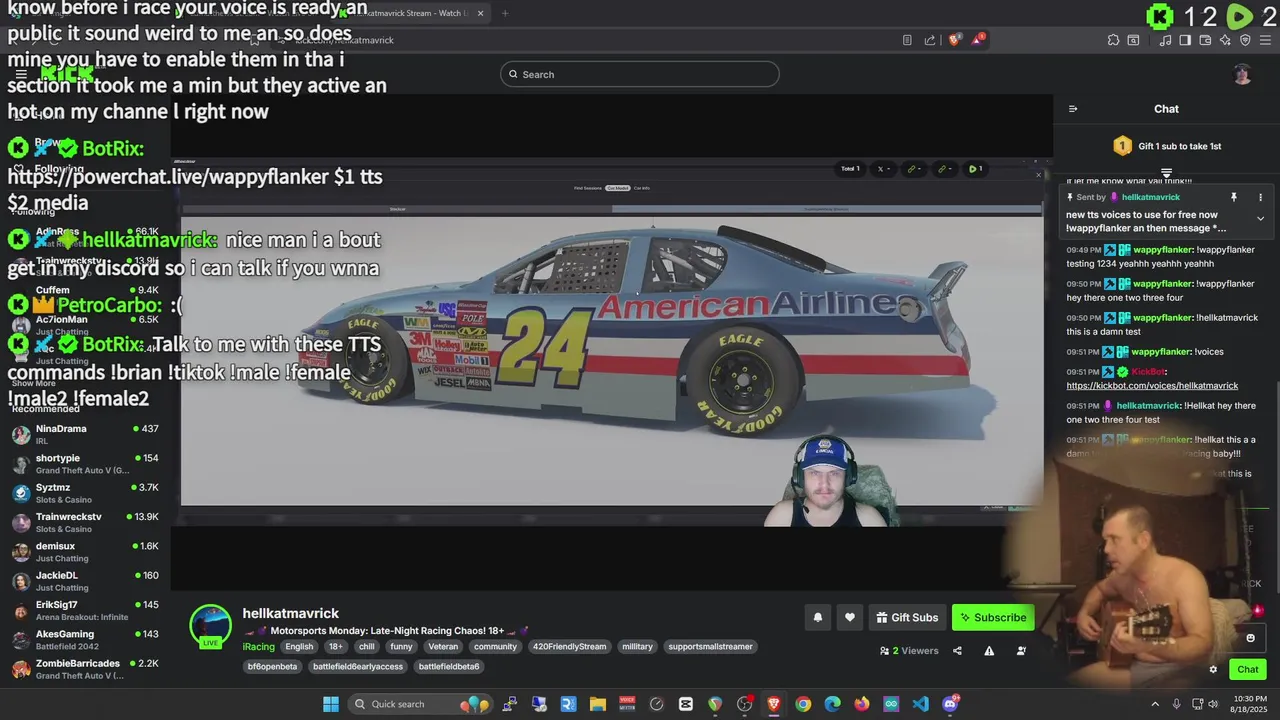Show hidden system tray icons chevron
Image resolution: width=1280 pixels, height=720 pixels.
pyautogui.click(x=1155, y=704)
